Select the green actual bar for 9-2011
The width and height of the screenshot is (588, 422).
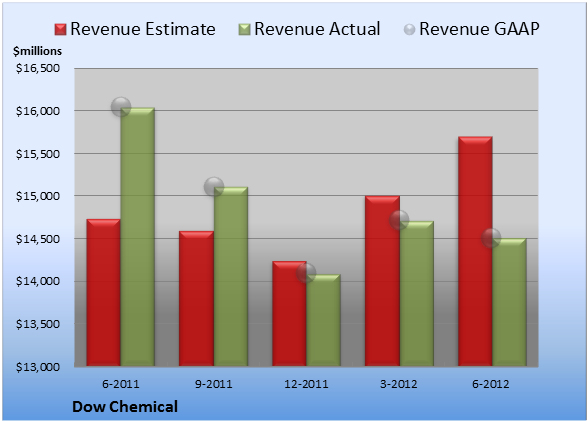coord(231,276)
